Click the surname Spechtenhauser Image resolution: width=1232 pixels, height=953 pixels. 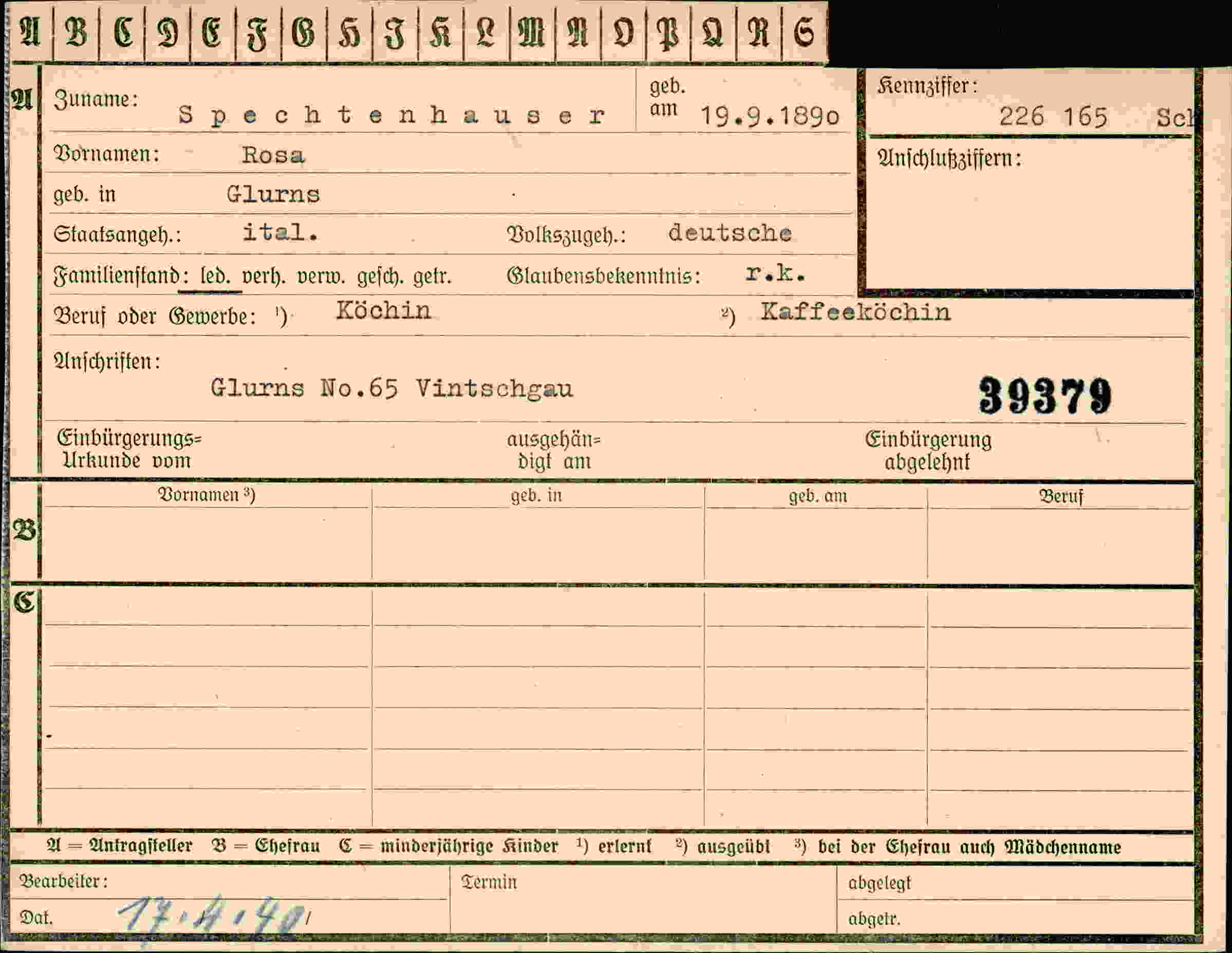[x=392, y=116]
